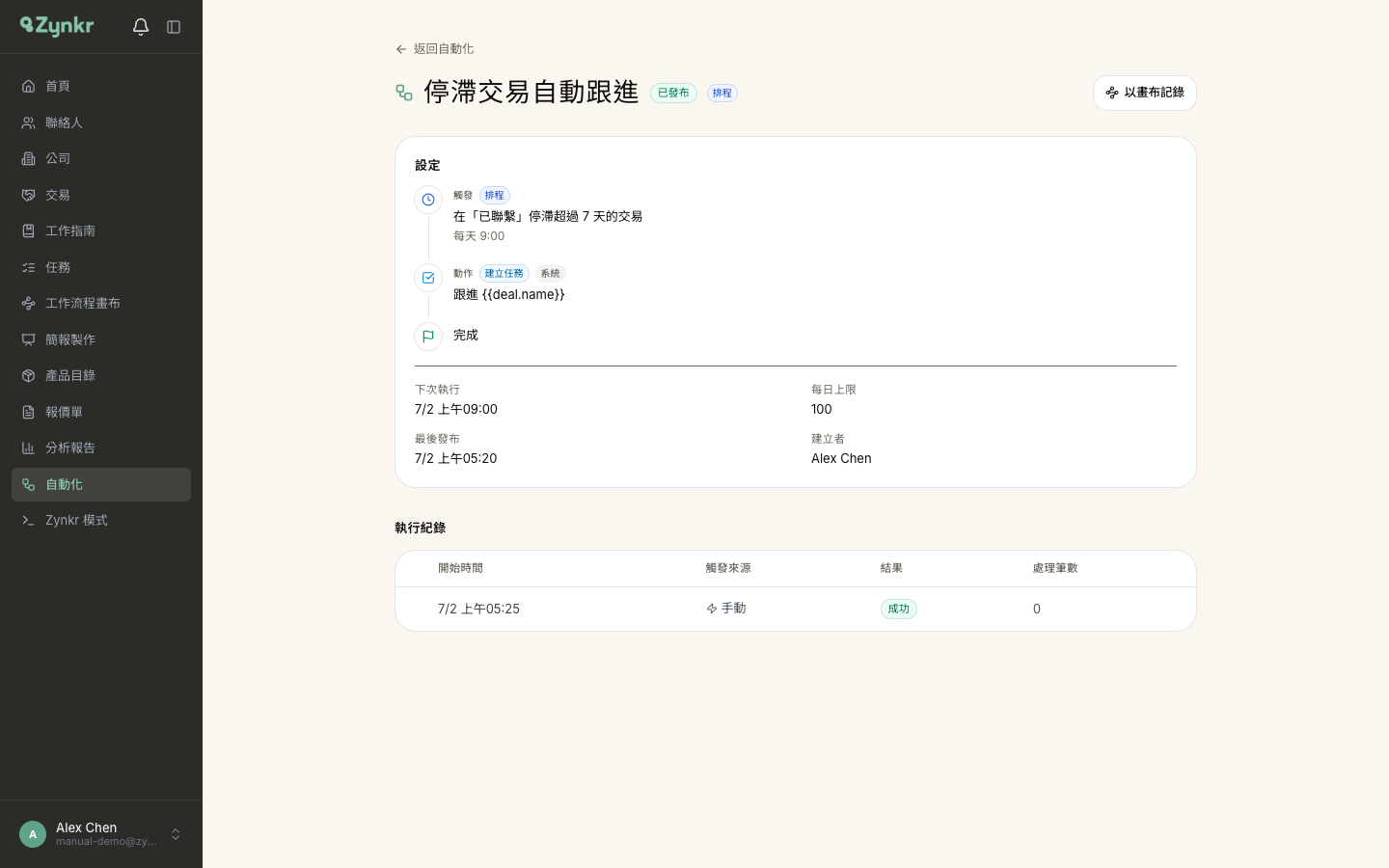Screen dimensions: 1389x868
Task: Click the lightning icon beside 手動
Action: point(712,609)
